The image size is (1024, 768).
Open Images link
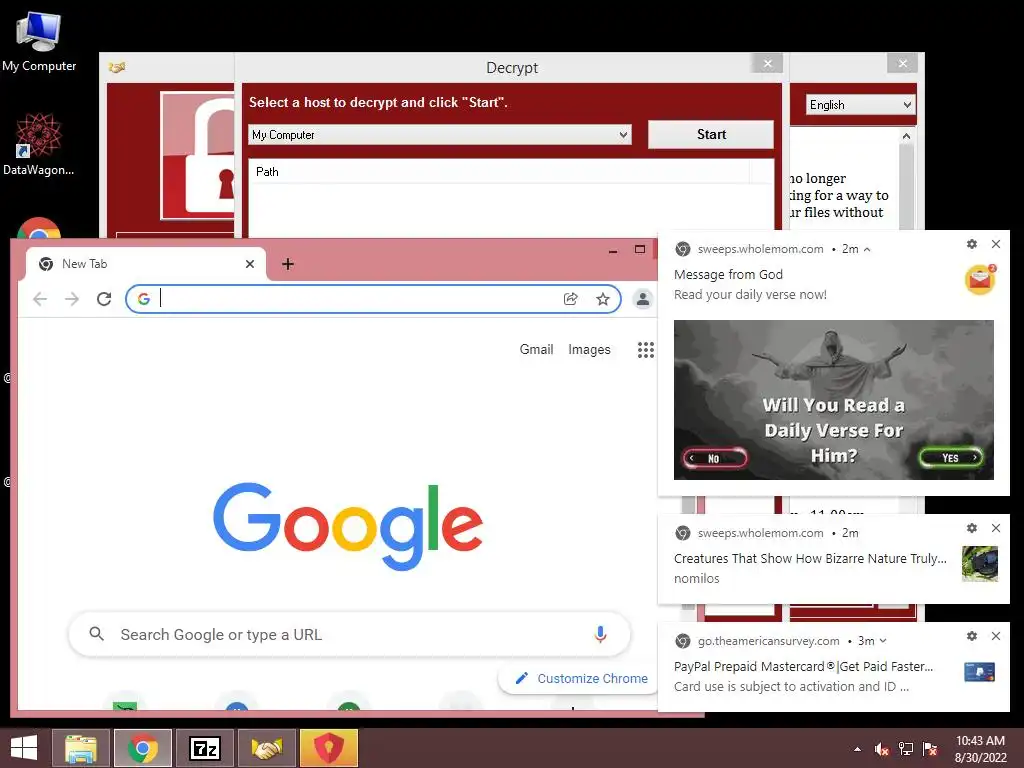589,349
